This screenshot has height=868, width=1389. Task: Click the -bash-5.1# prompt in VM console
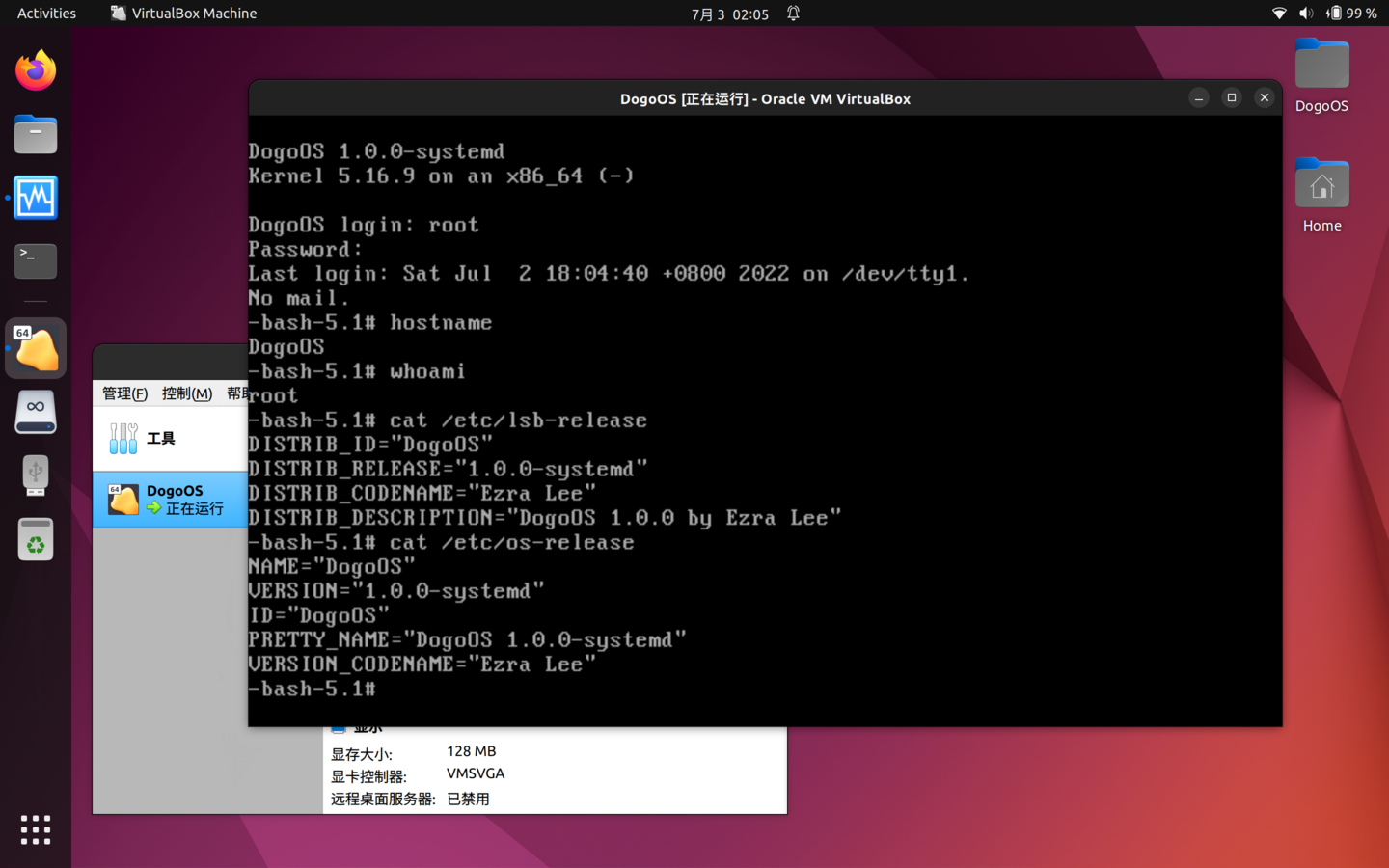pyautogui.click(x=312, y=689)
